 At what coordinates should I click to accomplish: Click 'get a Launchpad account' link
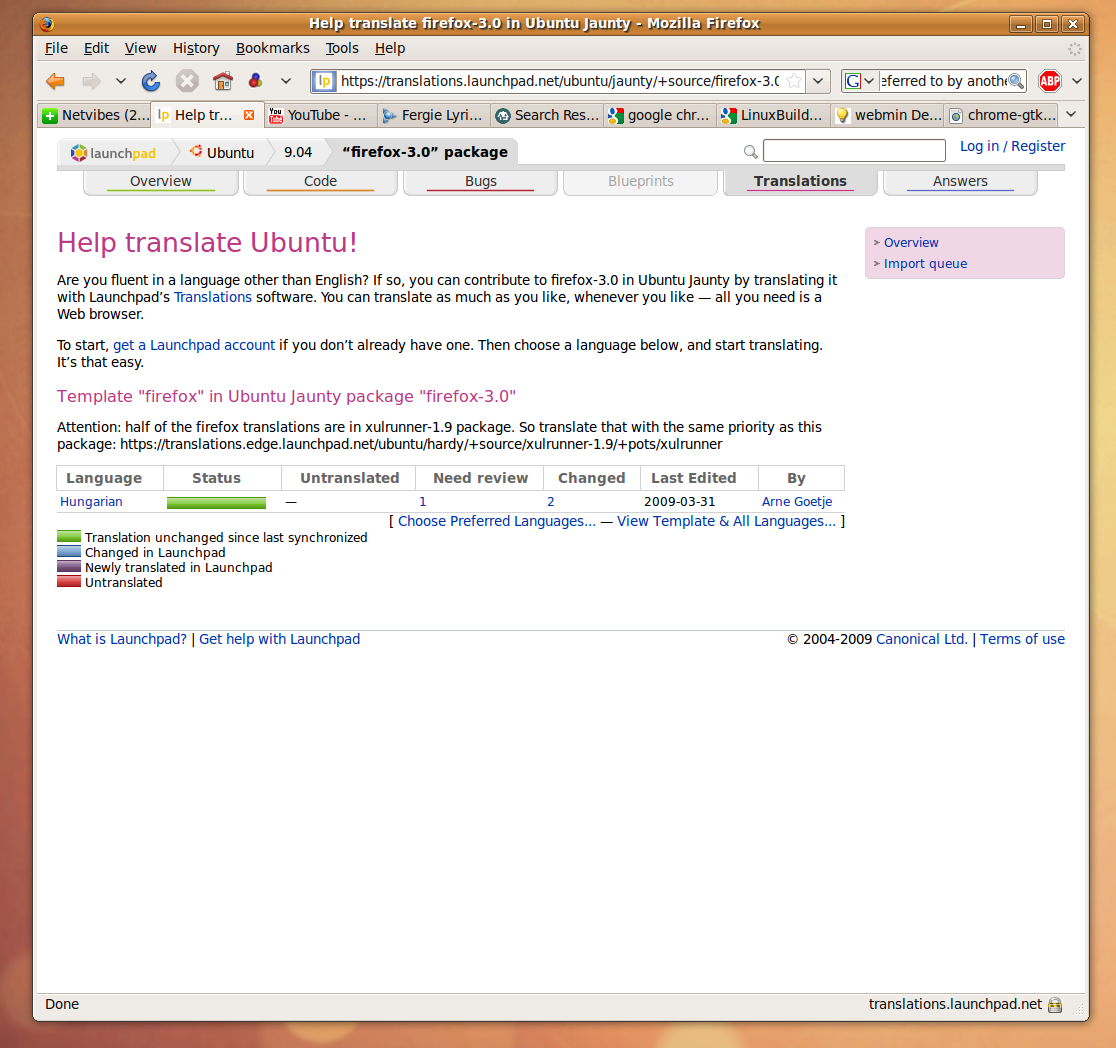(194, 345)
